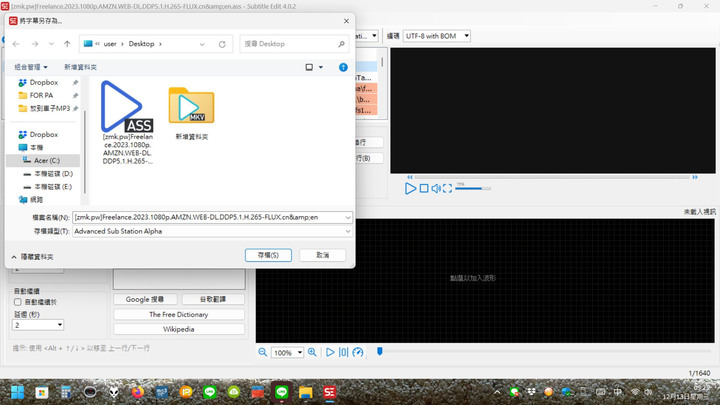Stop the video with the square icon

(x=424, y=188)
